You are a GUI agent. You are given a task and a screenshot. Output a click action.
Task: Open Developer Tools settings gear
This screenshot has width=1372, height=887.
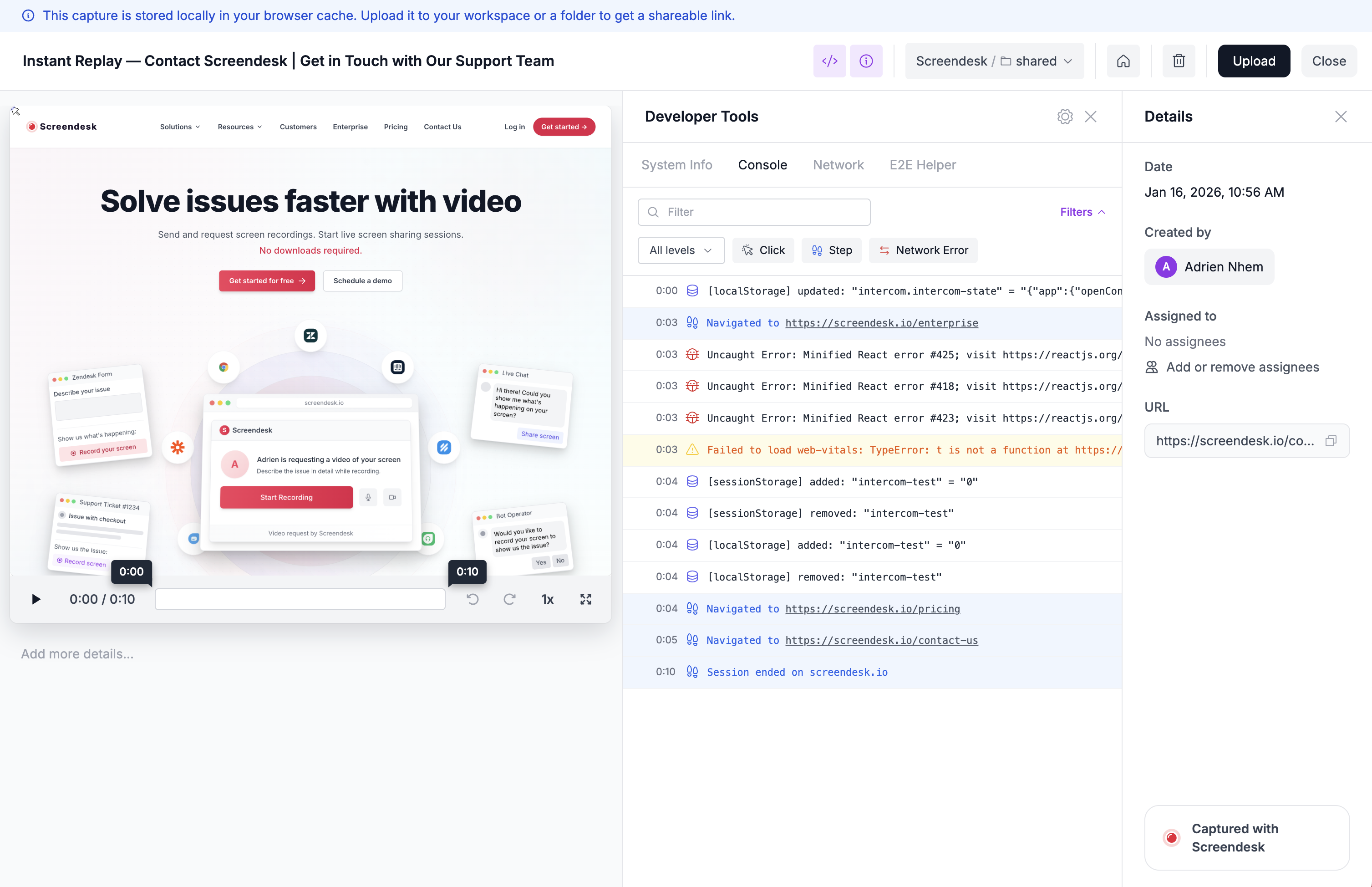pos(1065,117)
